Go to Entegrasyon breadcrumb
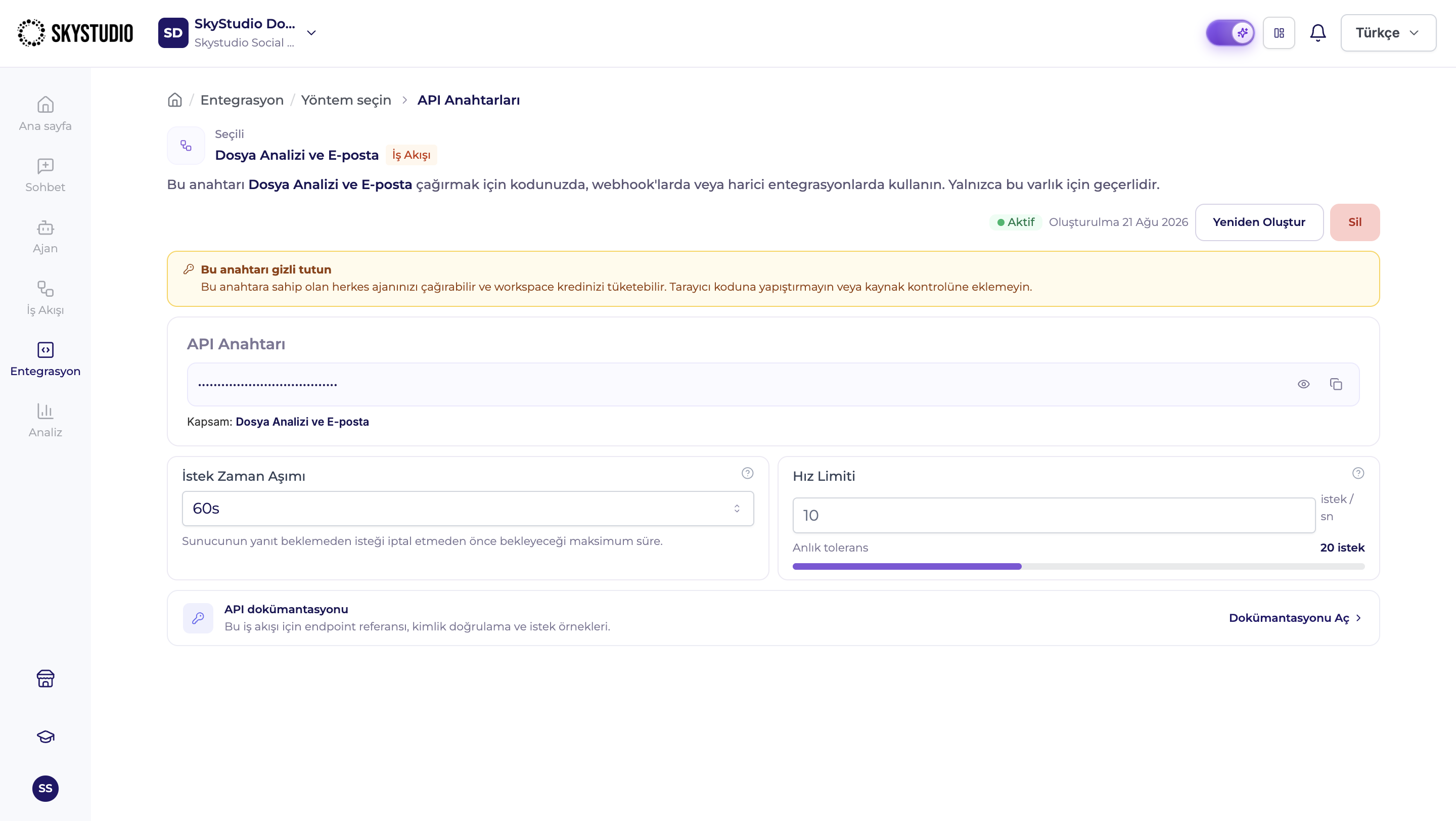The width and height of the screenshot is (1456, 821). click(242, 100)
